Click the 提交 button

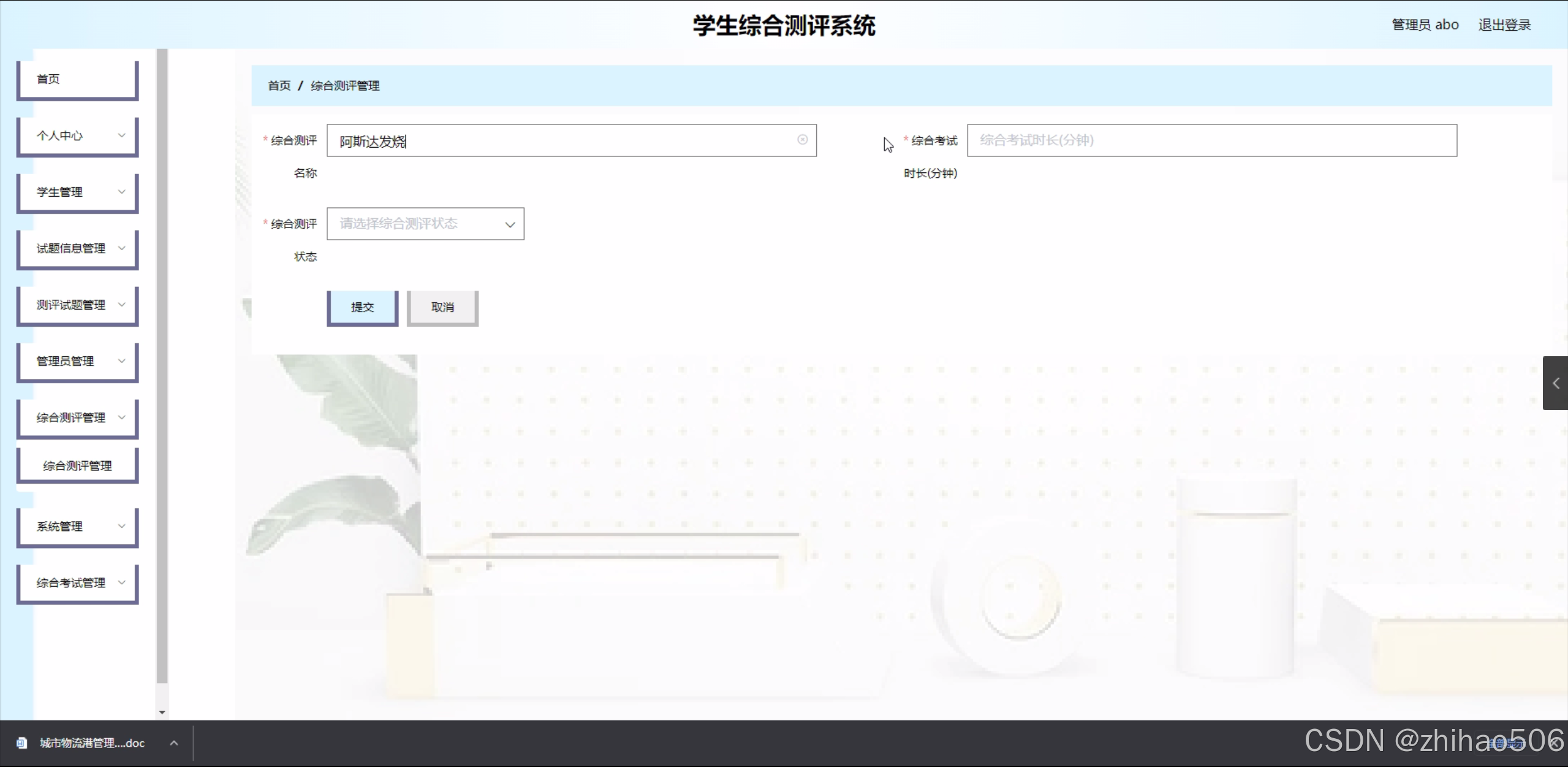click(x=362, y=307)
